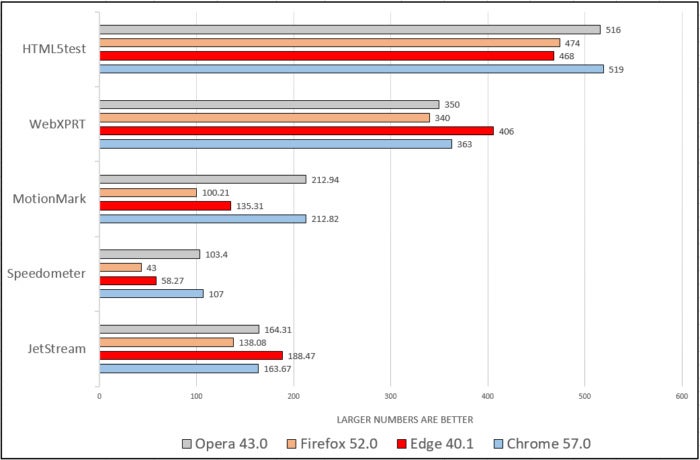700x460 pixels.
Task: Click the axis title LARGER NUMBERS ARE BETTER
Action: tap(404, 420)
